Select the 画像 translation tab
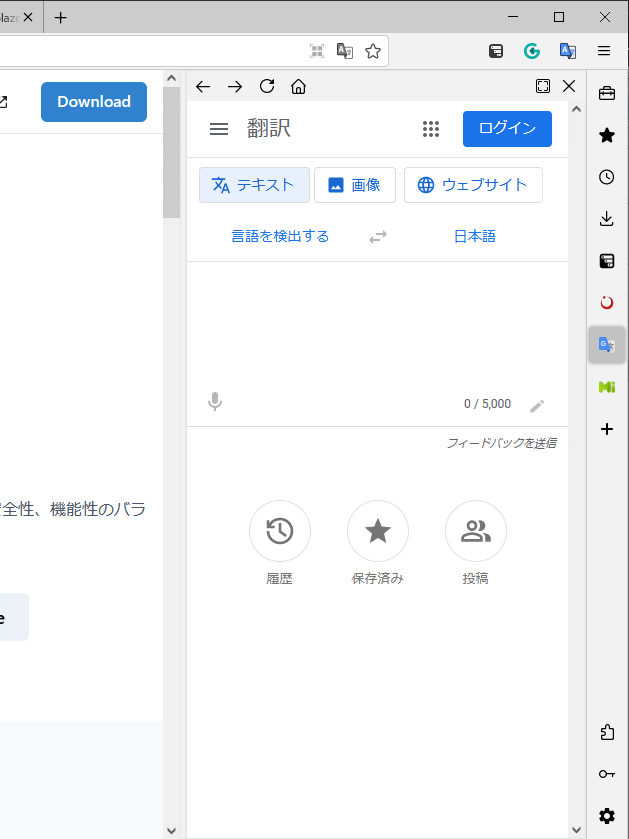Viewport: 629px width, 839px height. (x=355, y=185)
